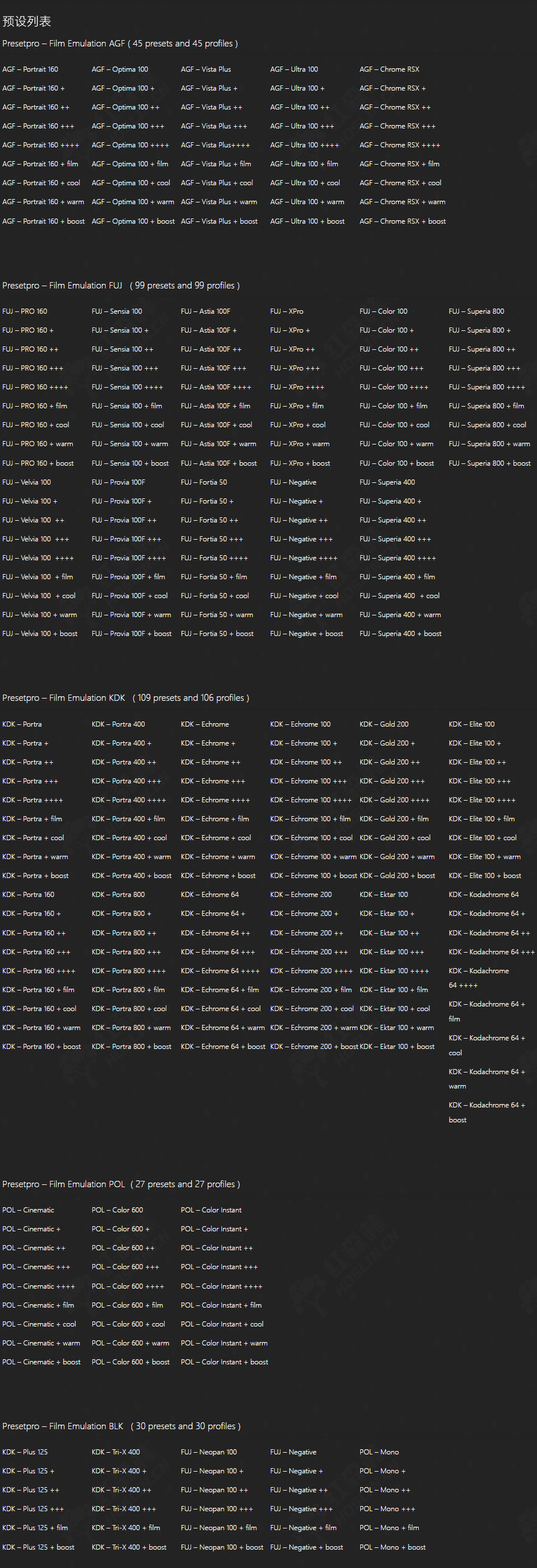The height and width of the screenshot is (1568, 537).
Task: Select 'POL – Color Instant + boost' preset
Action: tap(225, 1362)
